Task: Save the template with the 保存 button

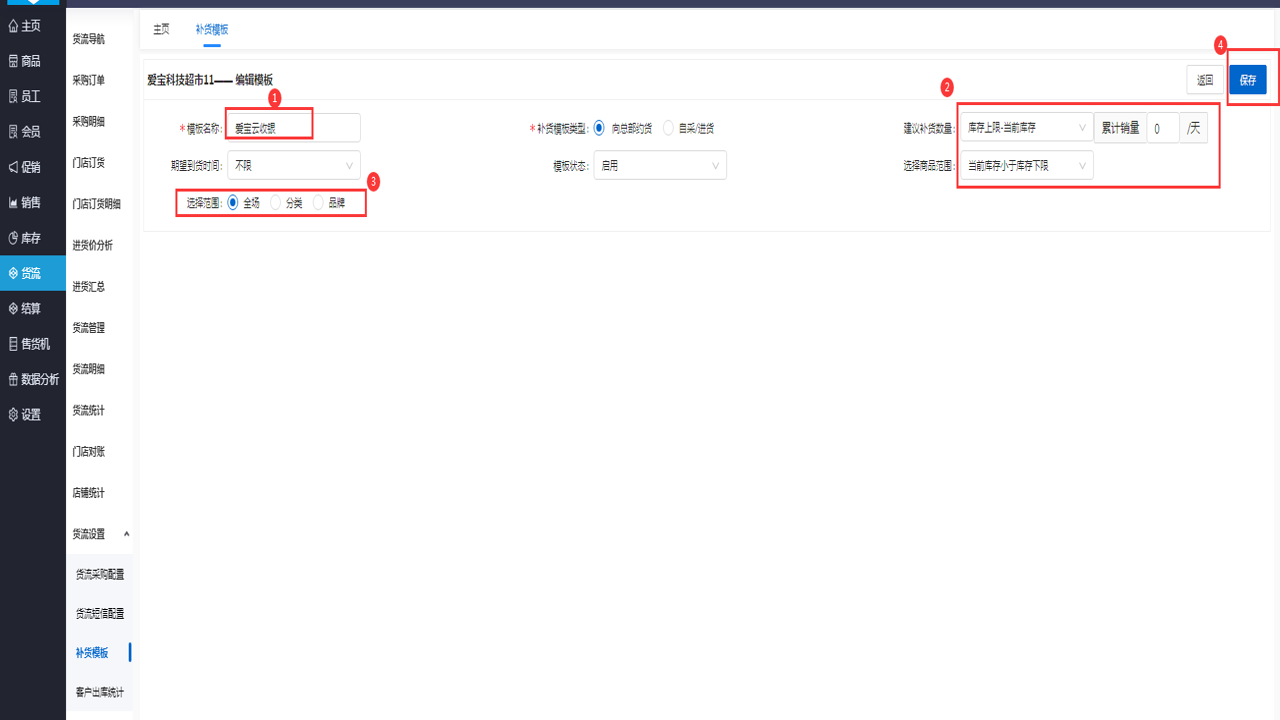Action: pyautogui.click(x=1248, y=80)
